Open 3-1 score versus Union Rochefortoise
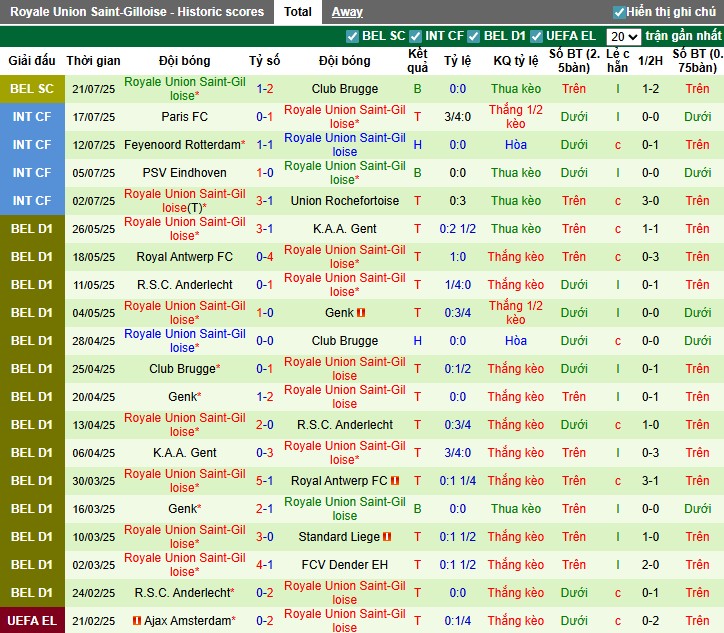The width and height of the screenshot is (724, 633). click(x=265, y=201)
